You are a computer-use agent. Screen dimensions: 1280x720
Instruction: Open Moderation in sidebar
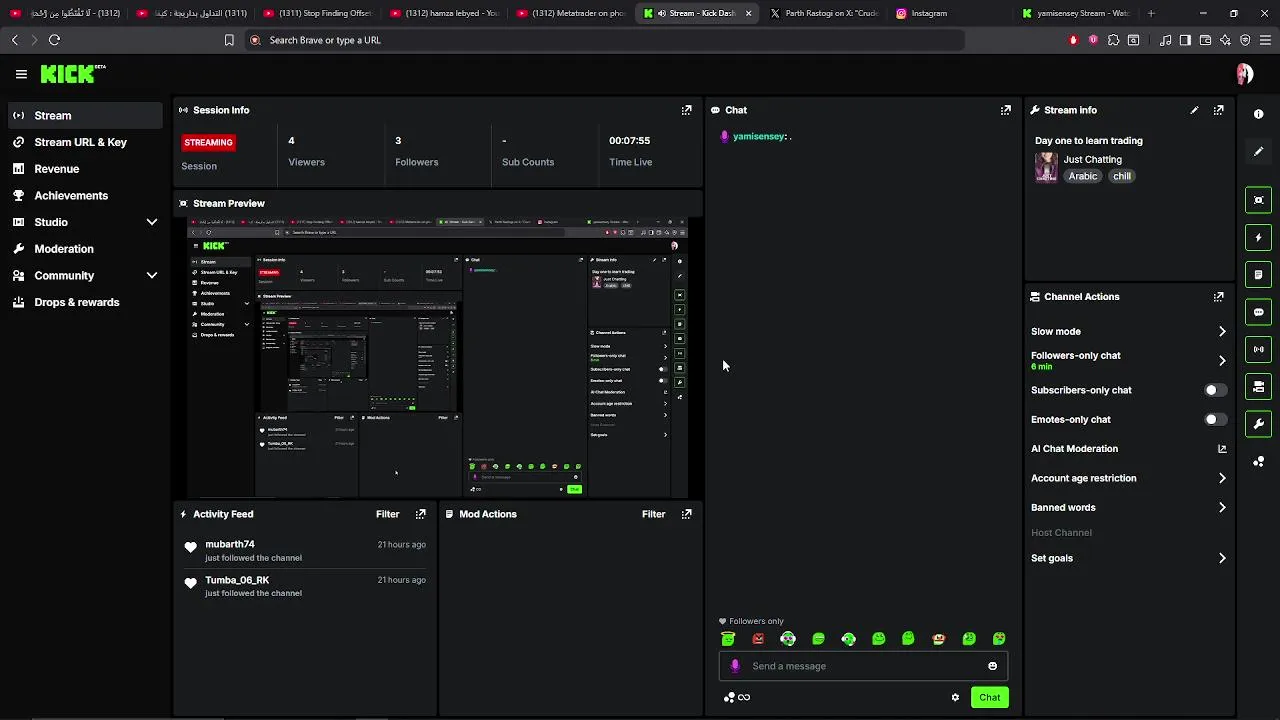tap(85, 249)
